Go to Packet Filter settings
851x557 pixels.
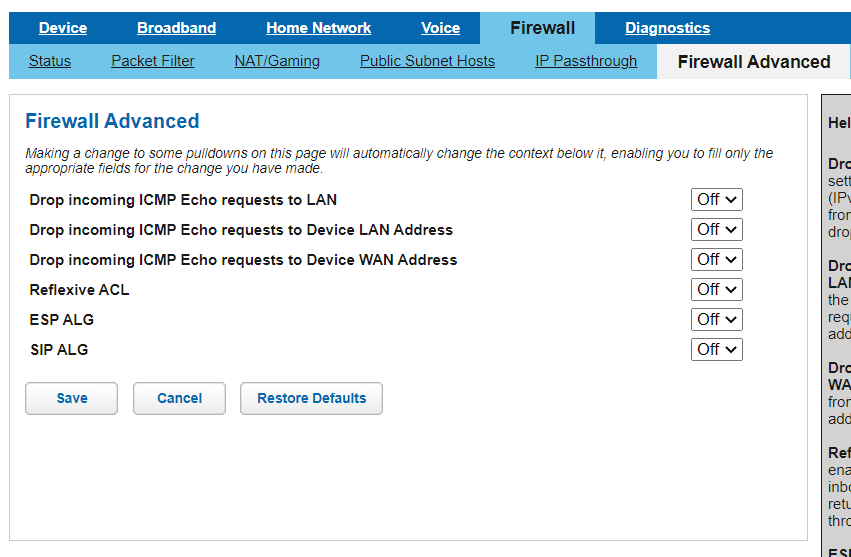[153, 61]
